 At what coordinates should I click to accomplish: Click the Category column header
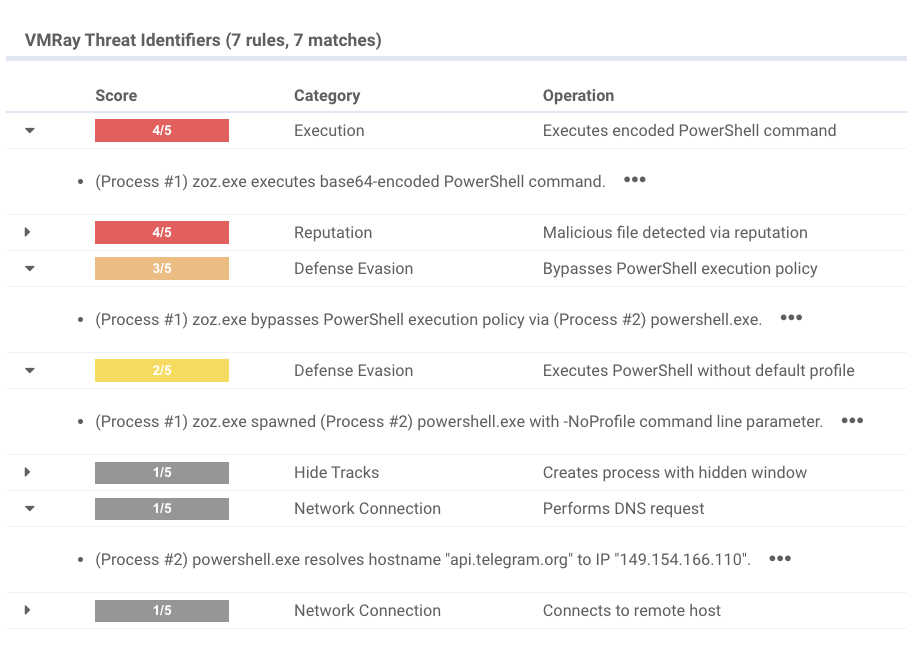[327, 95]
